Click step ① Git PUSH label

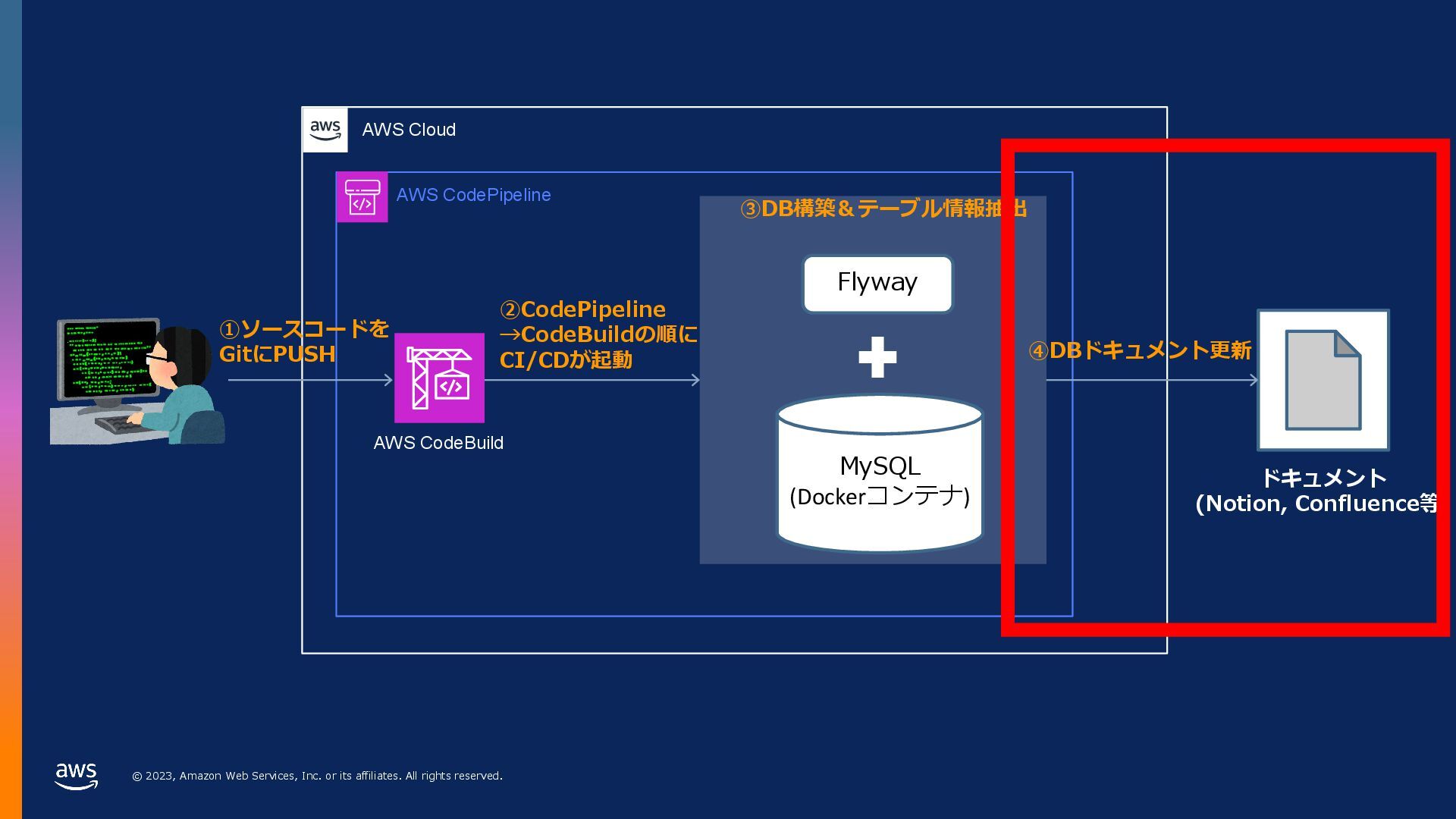303,341
